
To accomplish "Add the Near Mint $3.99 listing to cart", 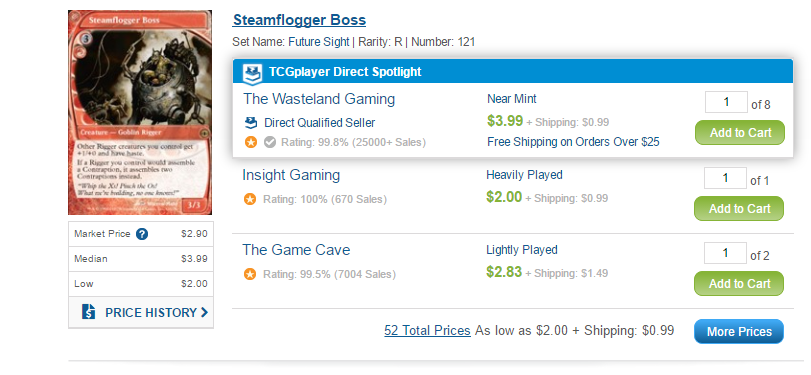I will (740, 133).
